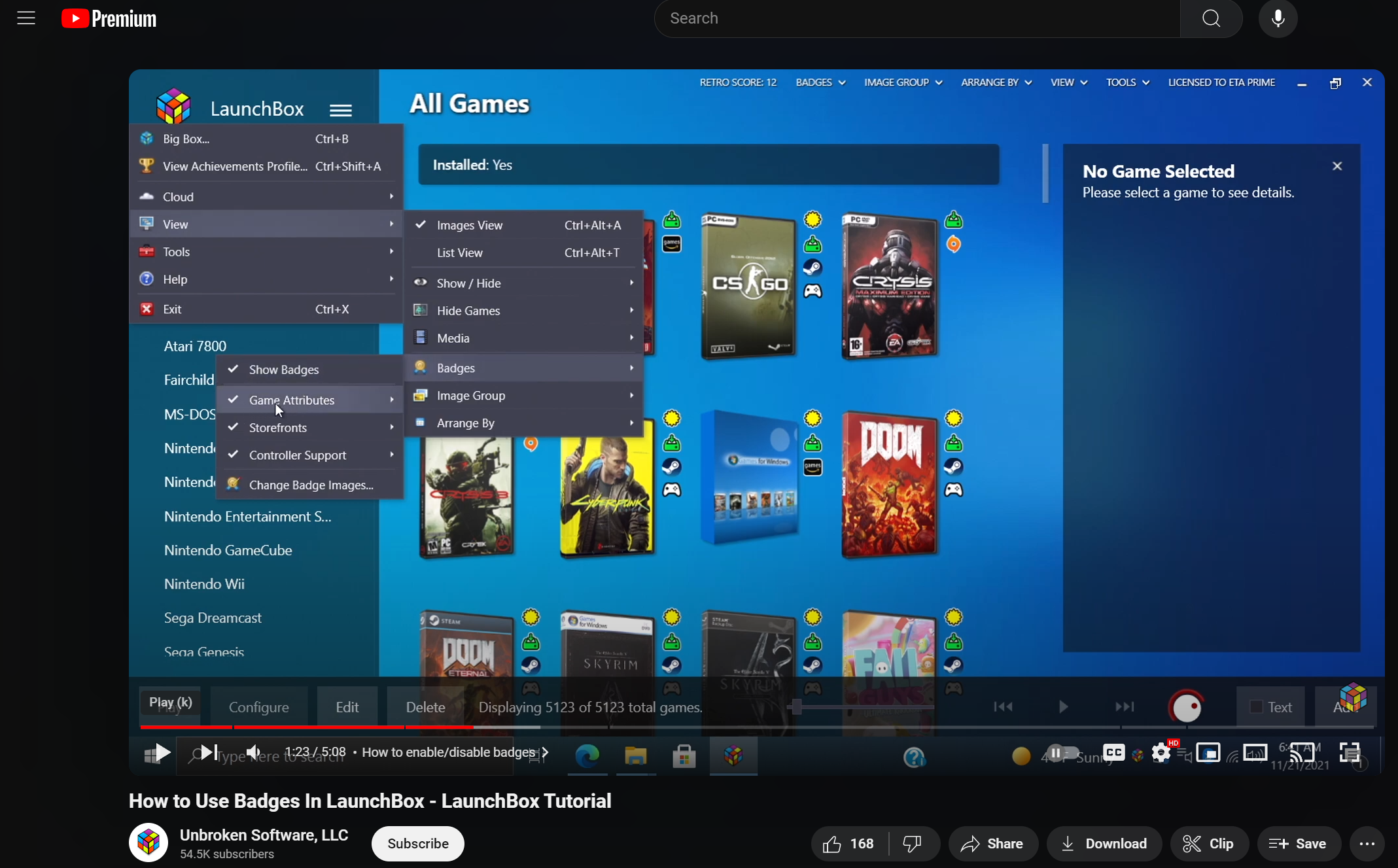Image resolution: width=1398 pixels, height=868 pixels.
Task: Open View Achievements Profile... menu entry
Action: tap(266, 166)
